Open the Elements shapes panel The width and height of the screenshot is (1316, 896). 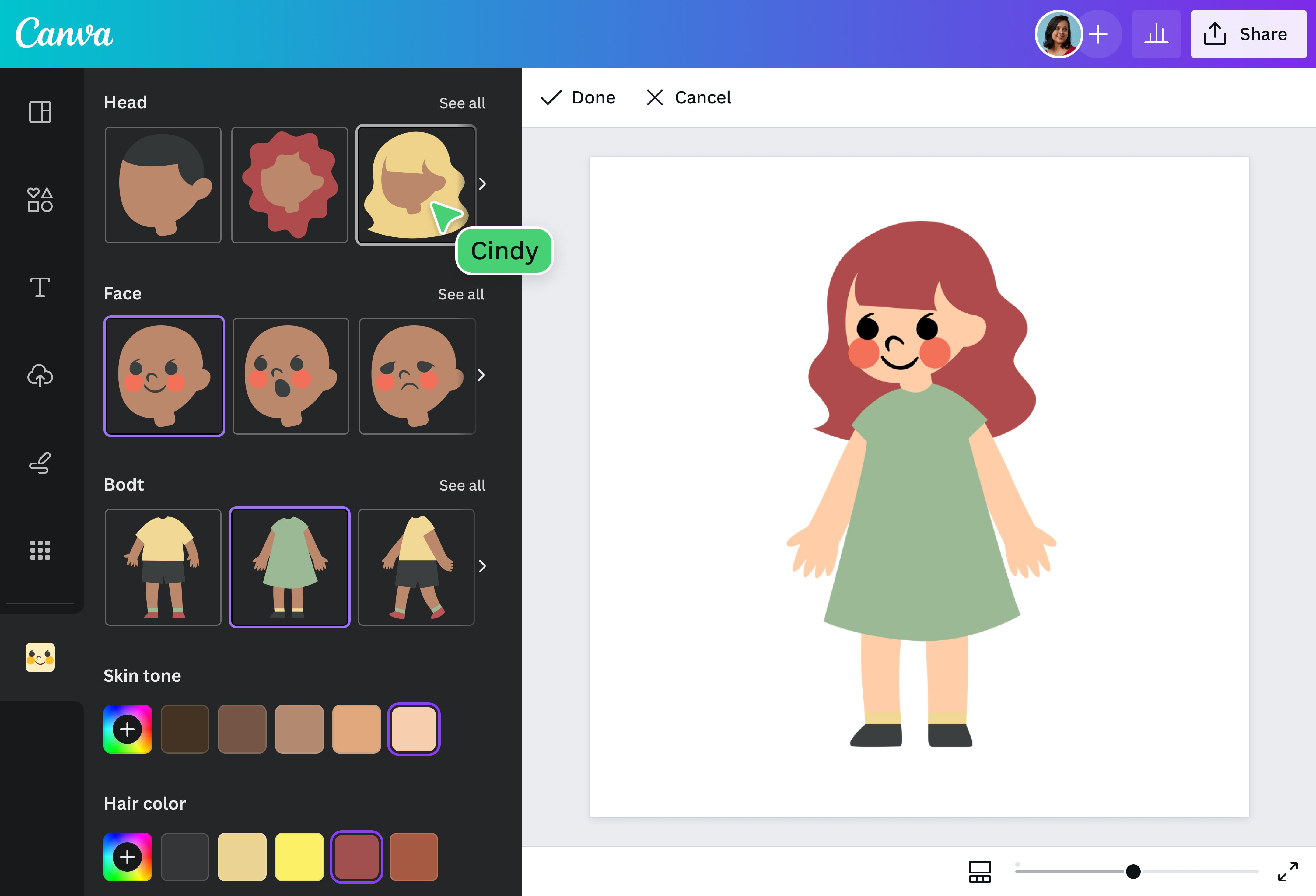click(x=40, y=200)
